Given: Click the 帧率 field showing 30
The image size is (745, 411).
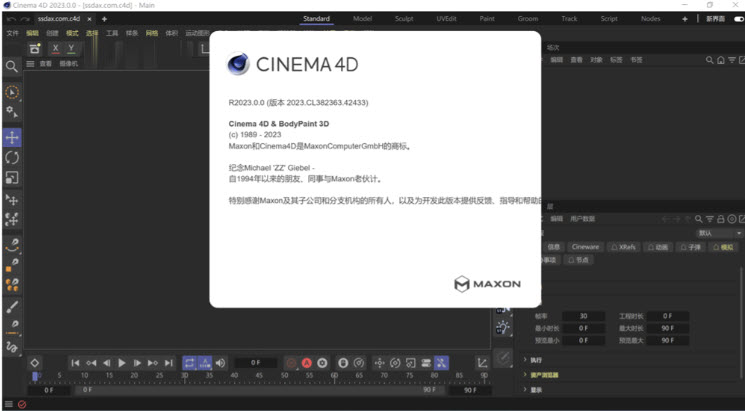Looking at the screenshot, I should [583, 315].
